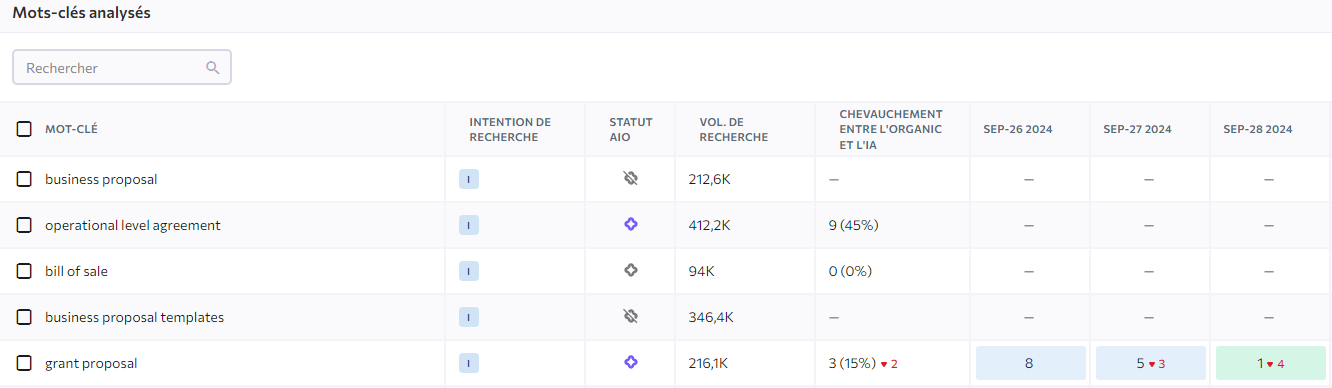
Task: Click the intent badge for grant proposal
Action: 469,364
